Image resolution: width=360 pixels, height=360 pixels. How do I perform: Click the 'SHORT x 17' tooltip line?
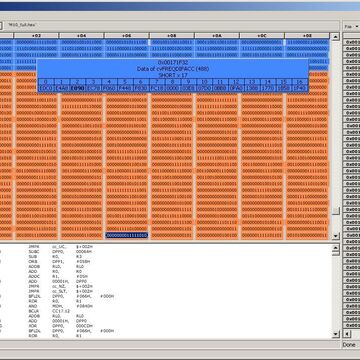pos(172,75)
